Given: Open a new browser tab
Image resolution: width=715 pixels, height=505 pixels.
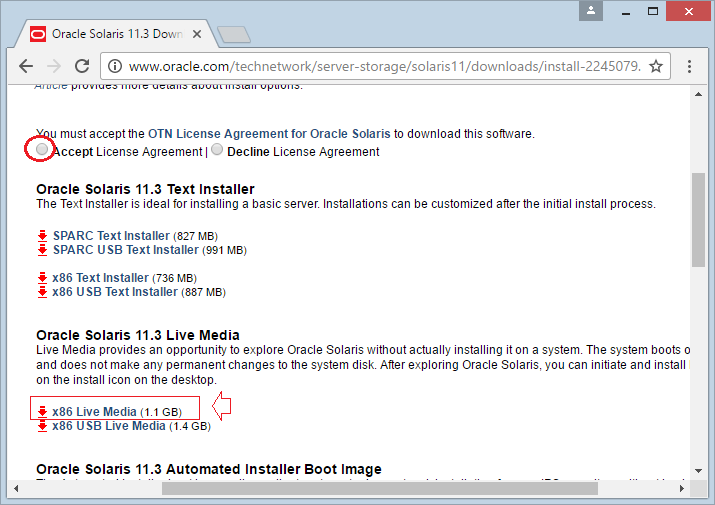Looking at the screenshot, I should click(234, 35).
